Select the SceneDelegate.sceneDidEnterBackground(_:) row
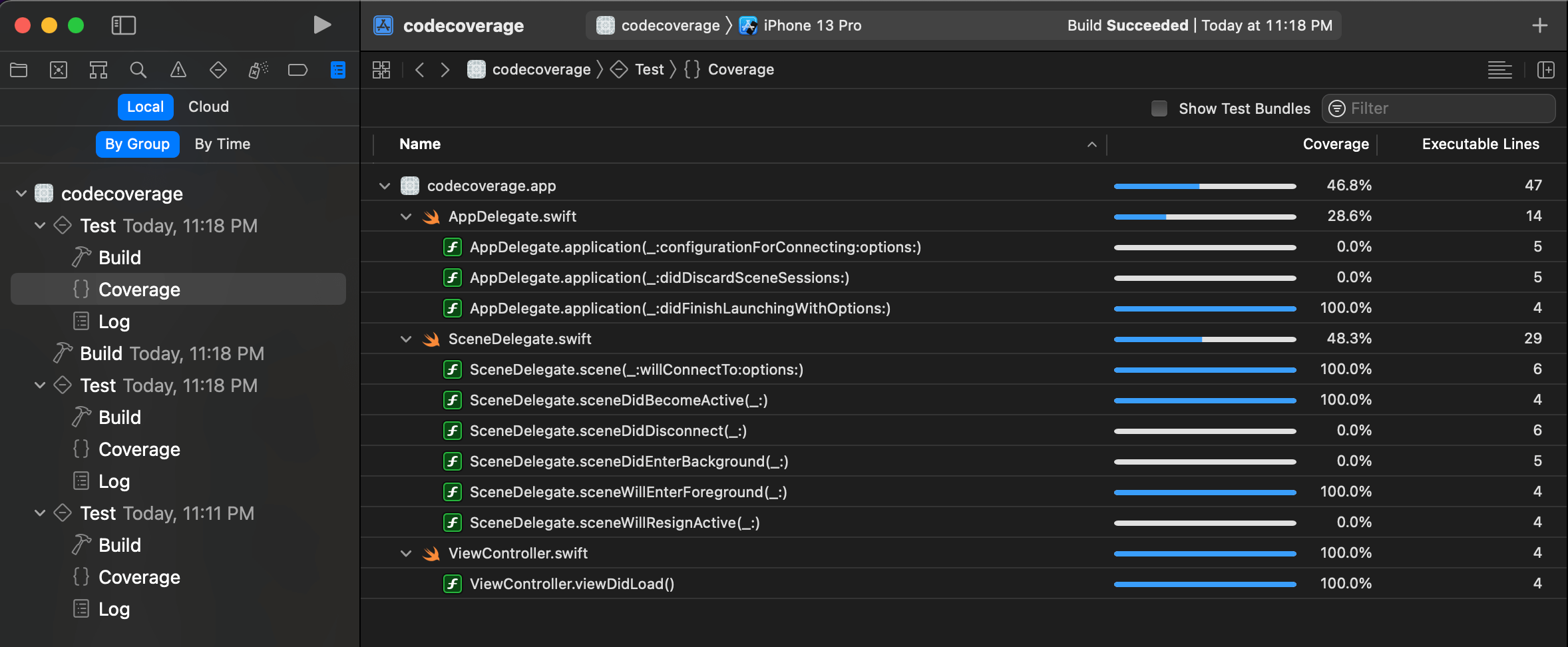The height and width of the screenshot is (647, 1568). tap(964, 462)
